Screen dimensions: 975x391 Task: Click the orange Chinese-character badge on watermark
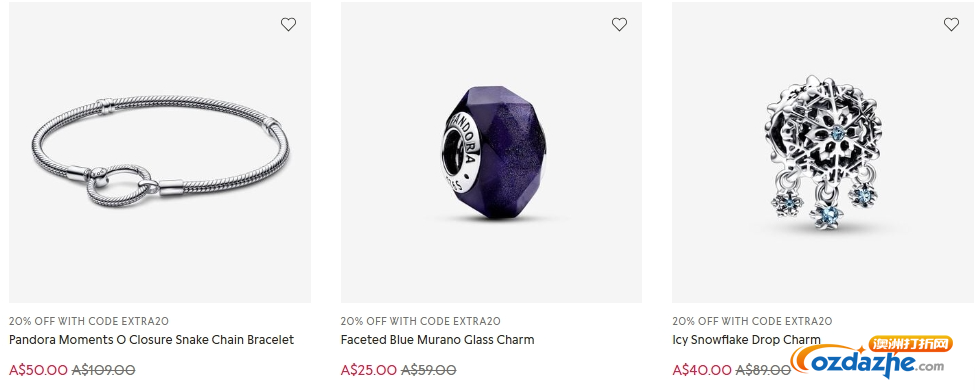click(x=910, y=344)
